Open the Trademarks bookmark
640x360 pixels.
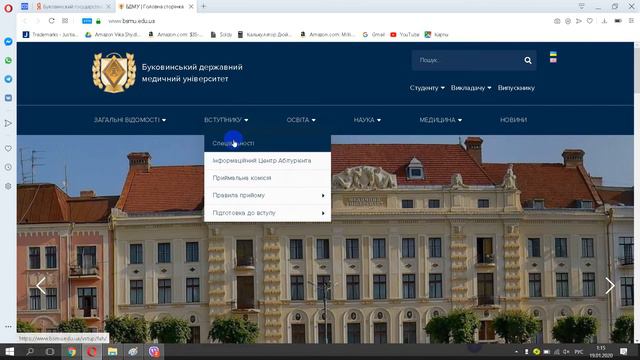51,35
